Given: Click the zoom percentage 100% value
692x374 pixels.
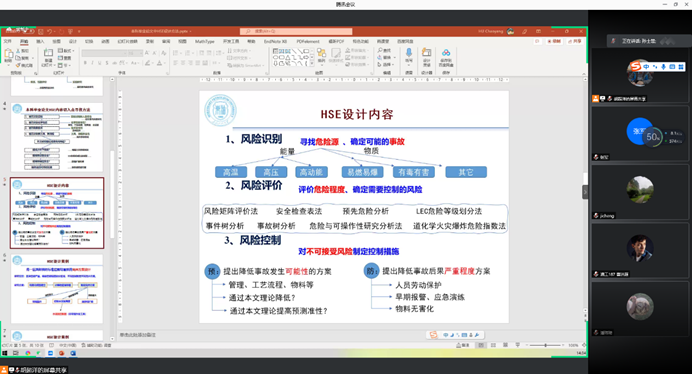Looking at the screenshot, I should 573,345.
